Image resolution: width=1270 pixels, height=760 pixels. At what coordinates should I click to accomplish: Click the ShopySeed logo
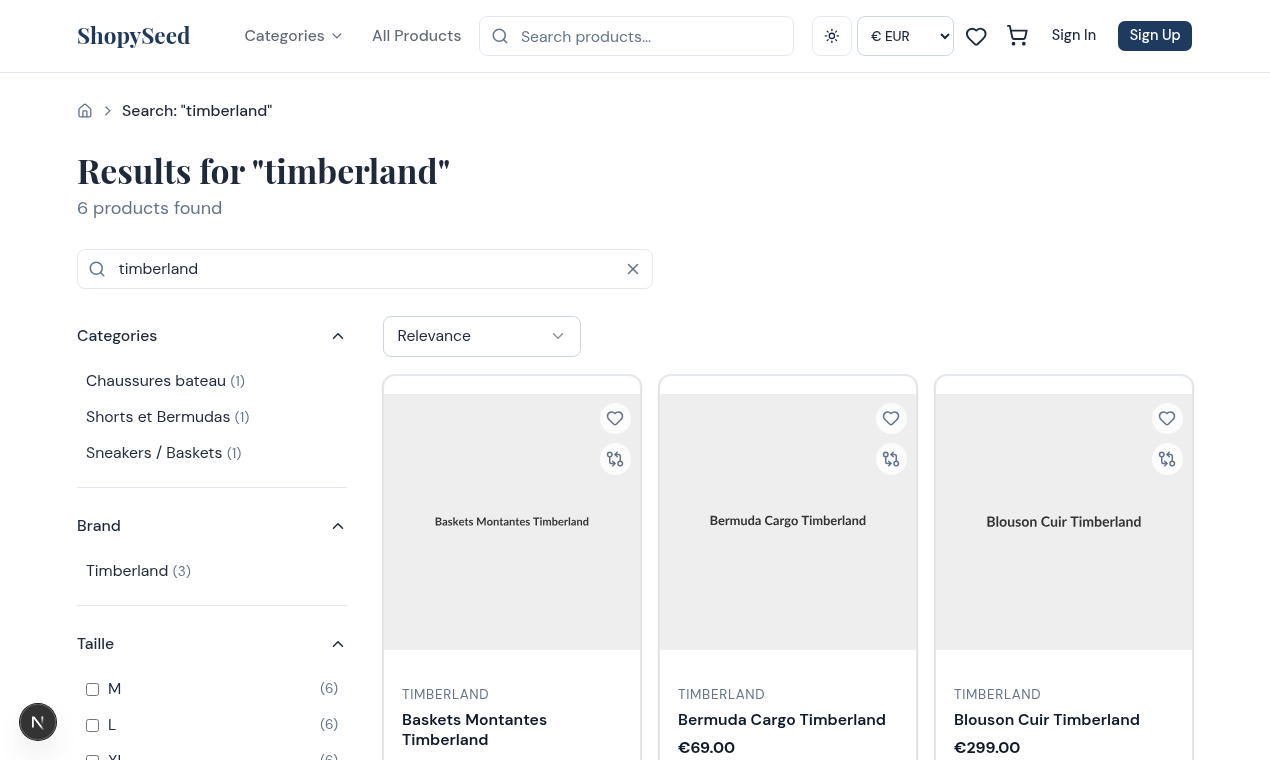point(133,36)
